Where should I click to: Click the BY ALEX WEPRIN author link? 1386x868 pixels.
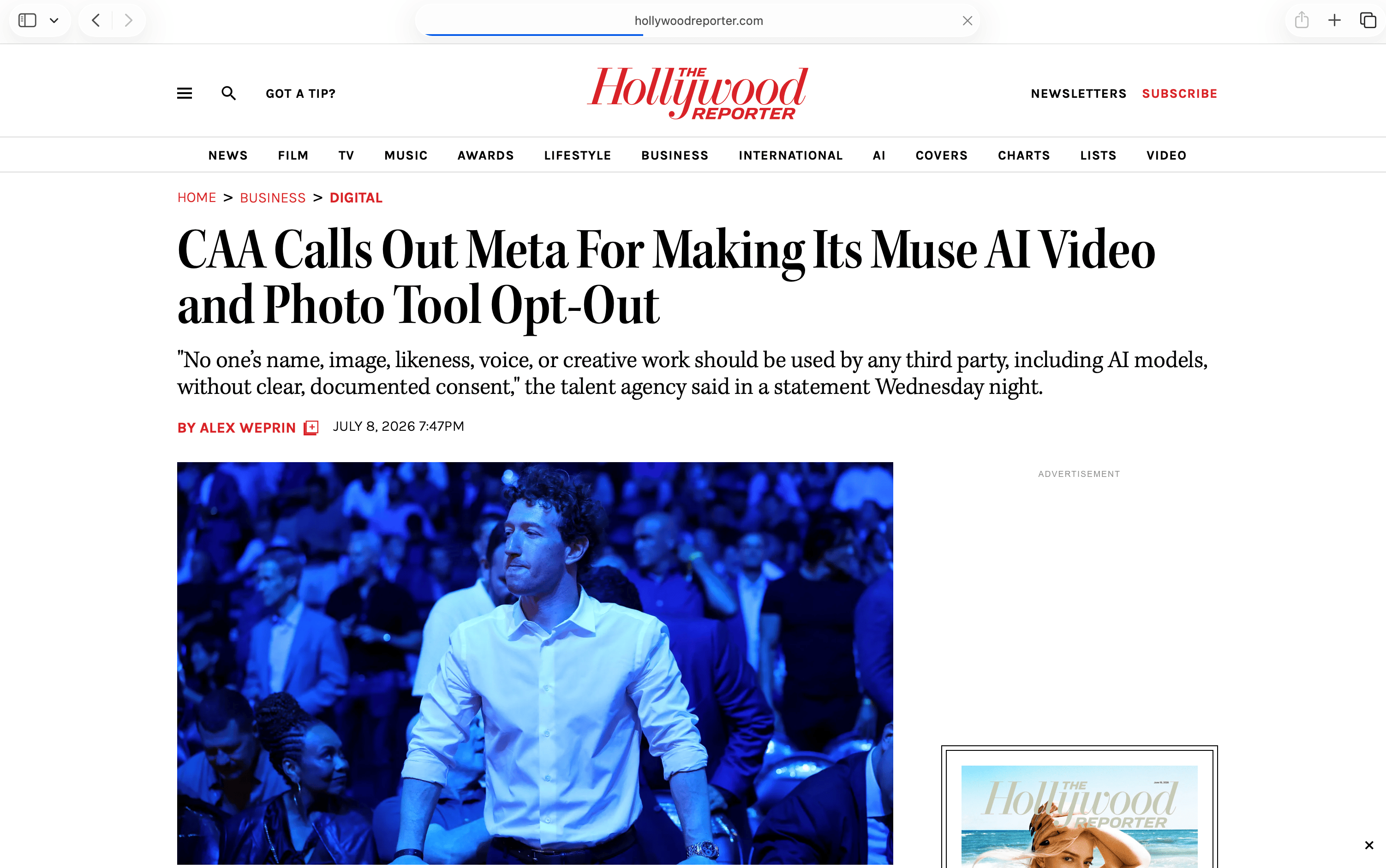pyautogui.click(x=236, y=428)
